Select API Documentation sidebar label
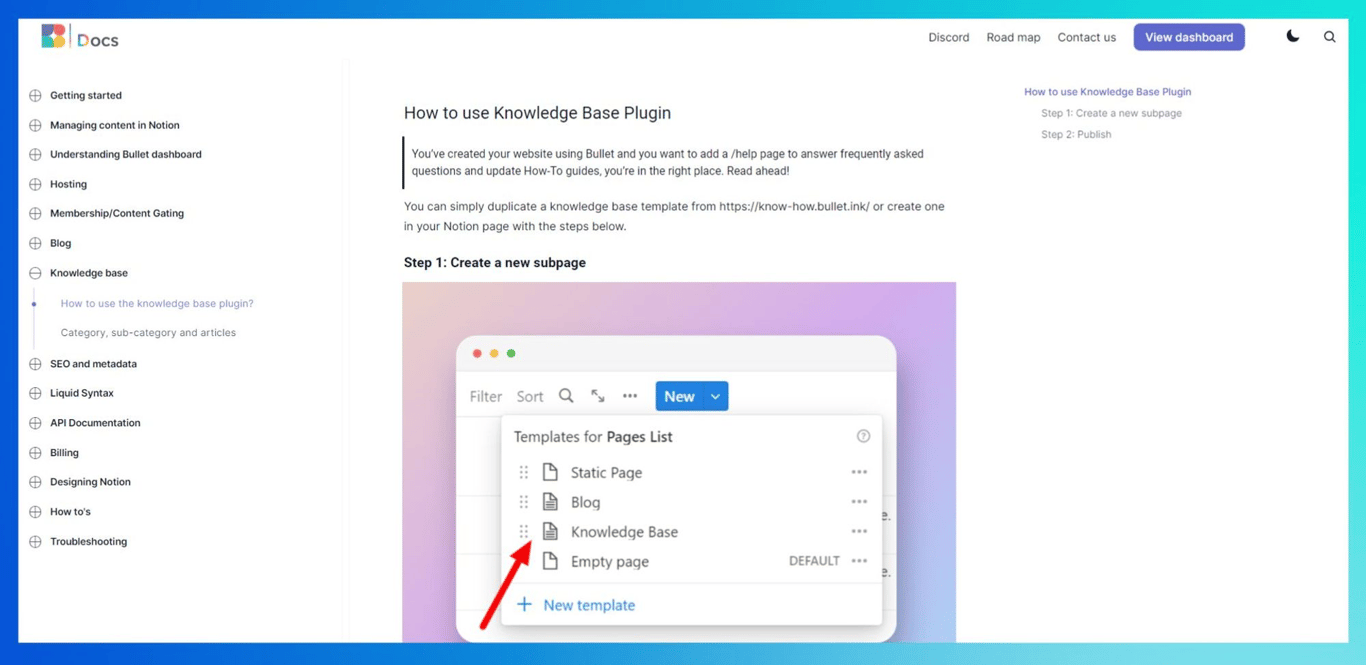This screenshot has width=1366, height=665. (95, 423)
